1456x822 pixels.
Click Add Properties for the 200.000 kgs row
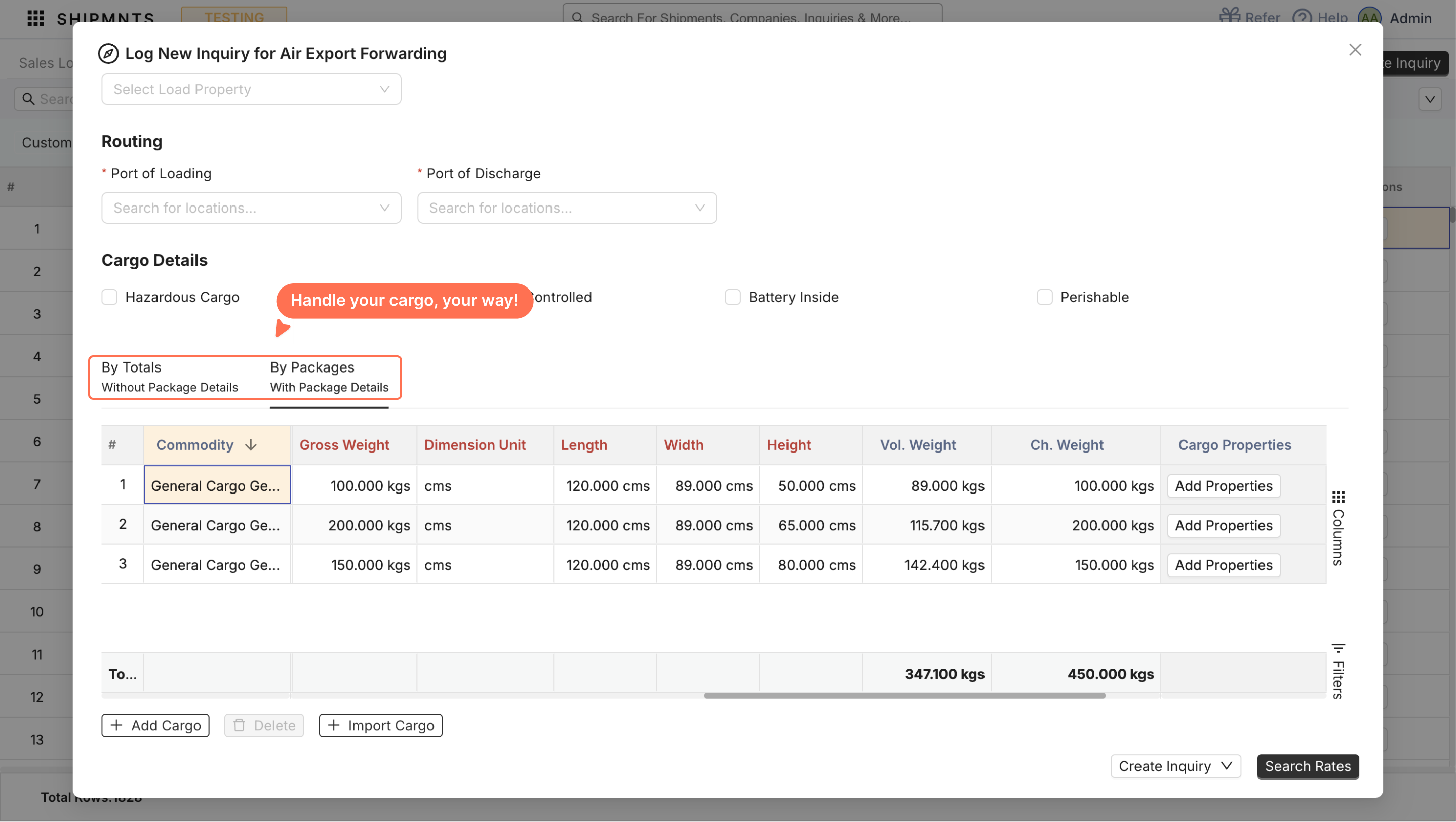pyautogui.click(x=1224, y=525)
